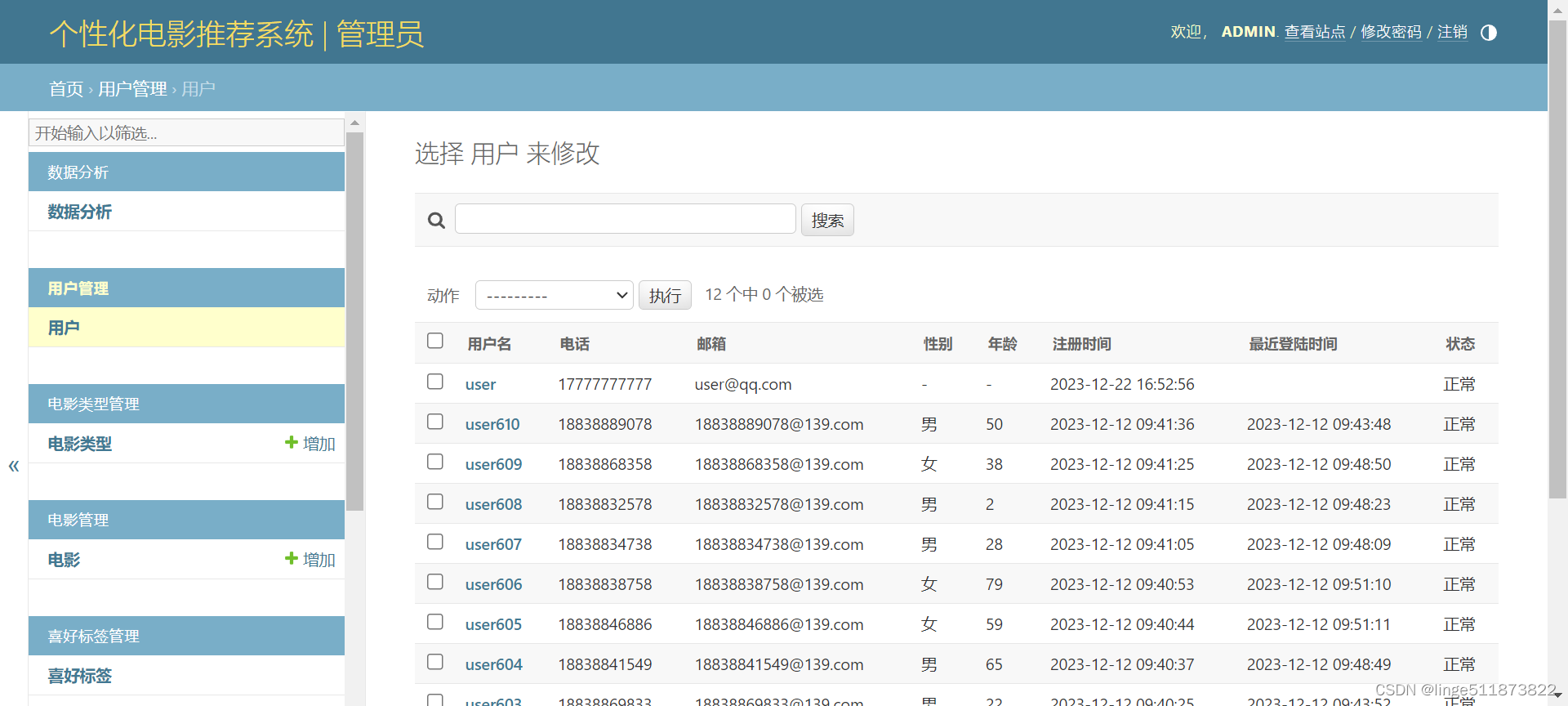
Task: Check the box for user609
Action: click(x=435, y=462)
